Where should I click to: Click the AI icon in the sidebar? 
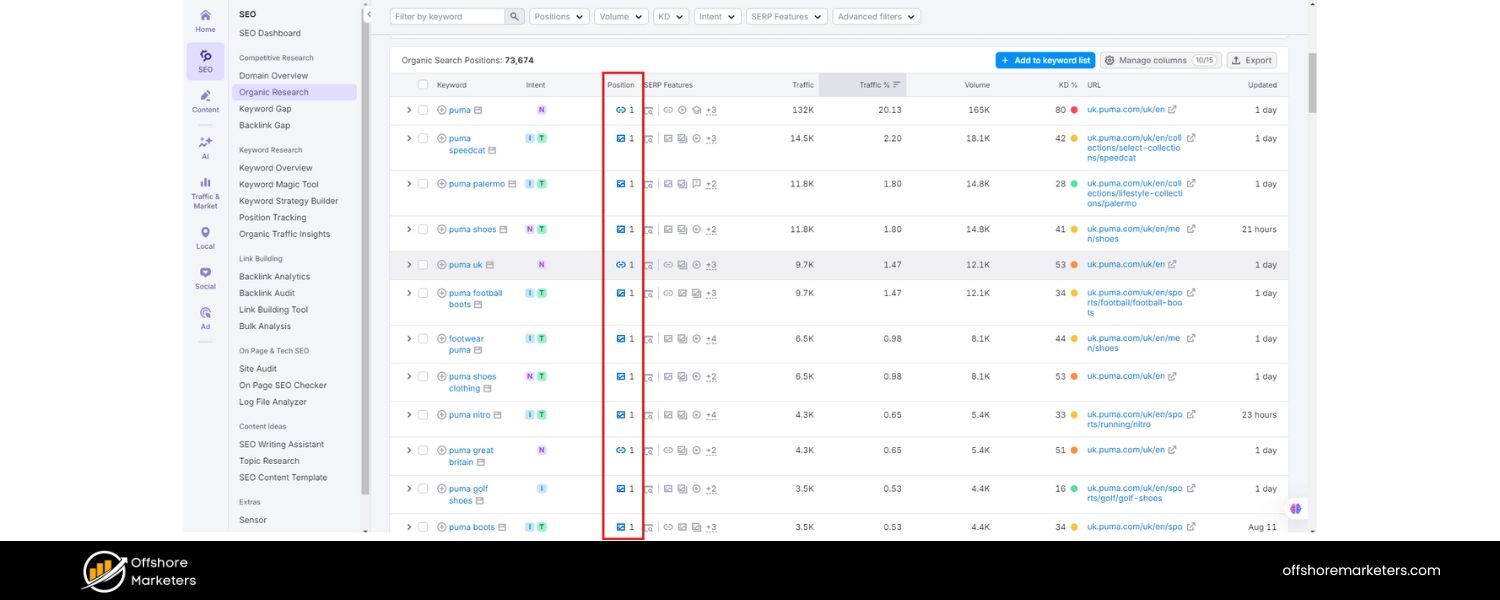click(205, 144)
